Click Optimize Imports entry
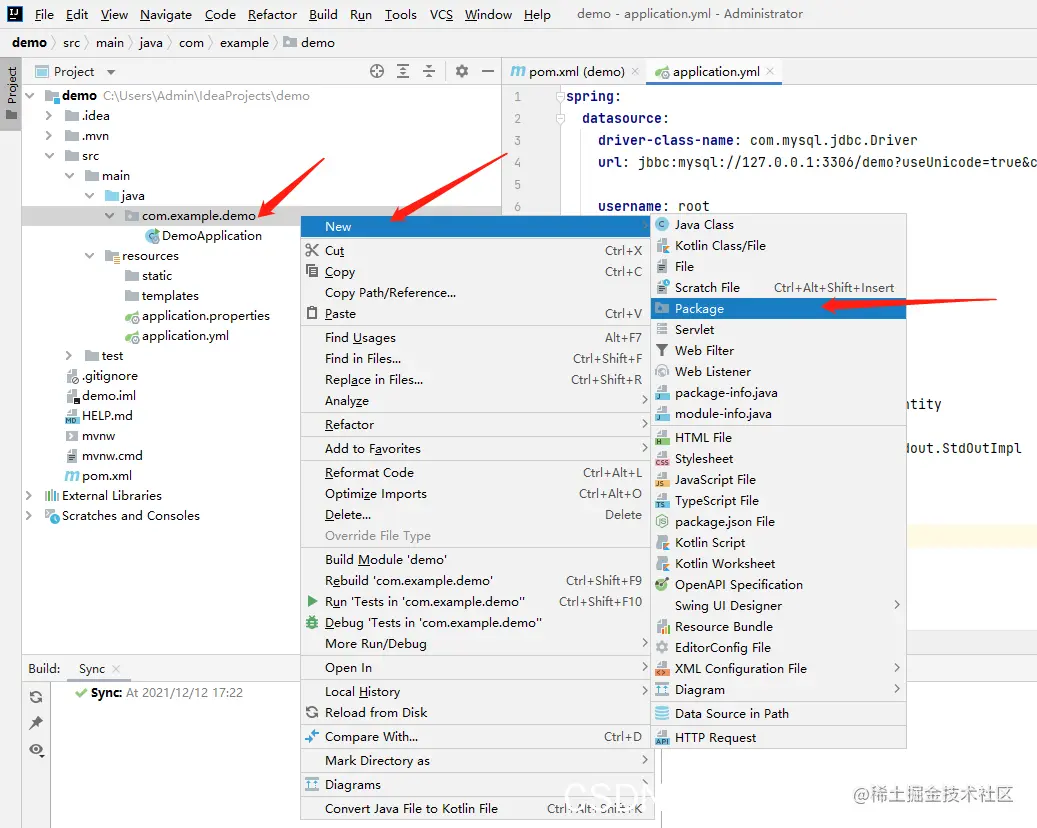The image size is (1037, 828). point(476,494)
